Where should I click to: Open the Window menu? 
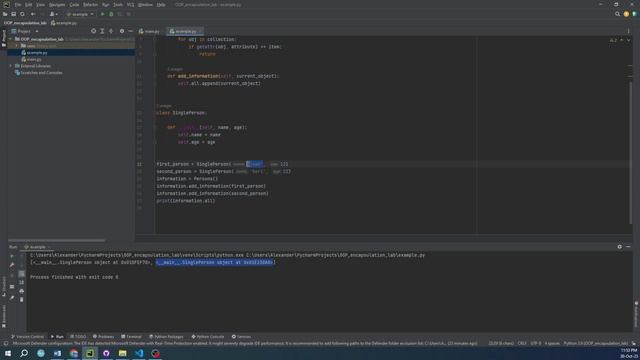(x=145, y=4)
